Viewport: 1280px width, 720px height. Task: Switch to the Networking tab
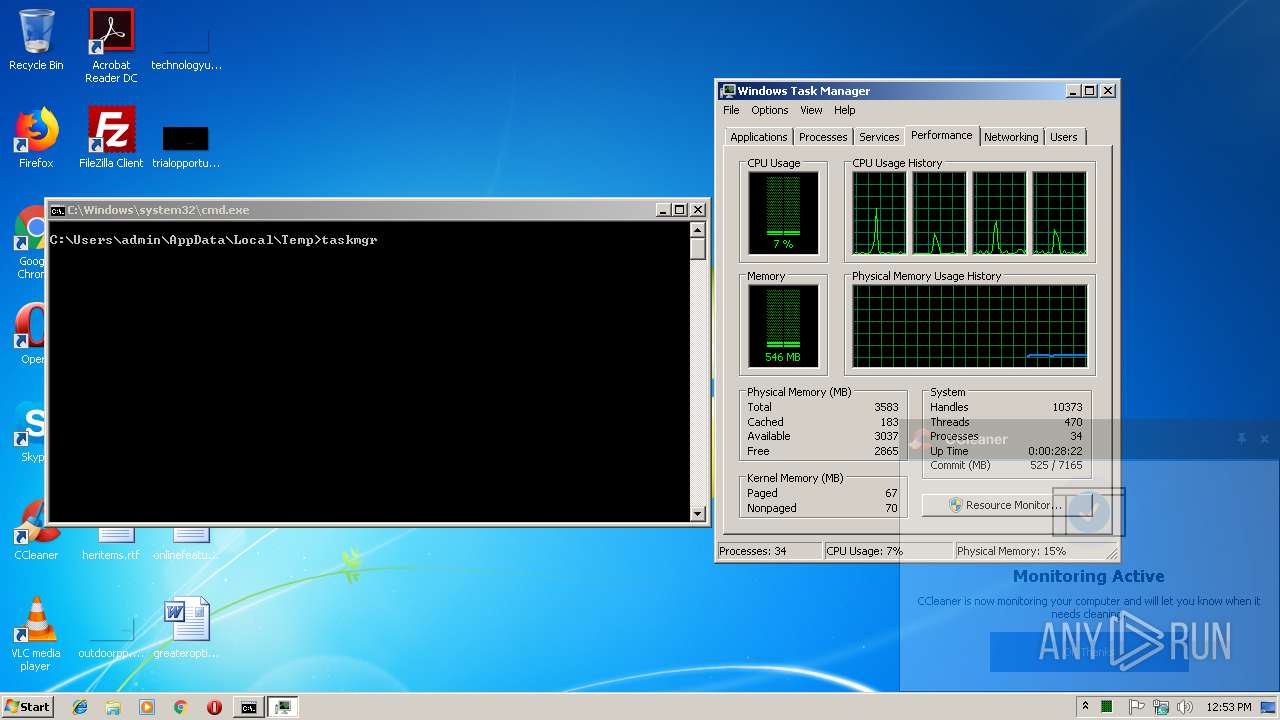coord(1011,137)
